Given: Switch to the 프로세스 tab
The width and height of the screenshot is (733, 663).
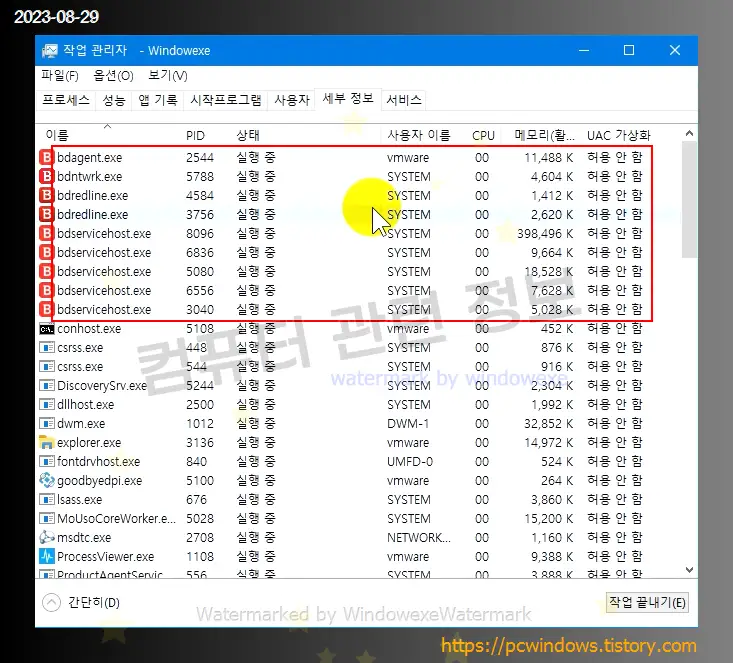Looking at the screenshot, I should pyautogui.click(x=66, y=100).
